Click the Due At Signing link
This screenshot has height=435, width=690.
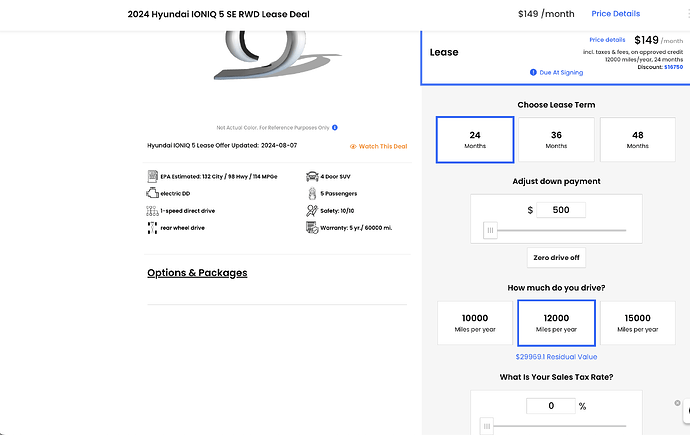(x=561, y=73)
